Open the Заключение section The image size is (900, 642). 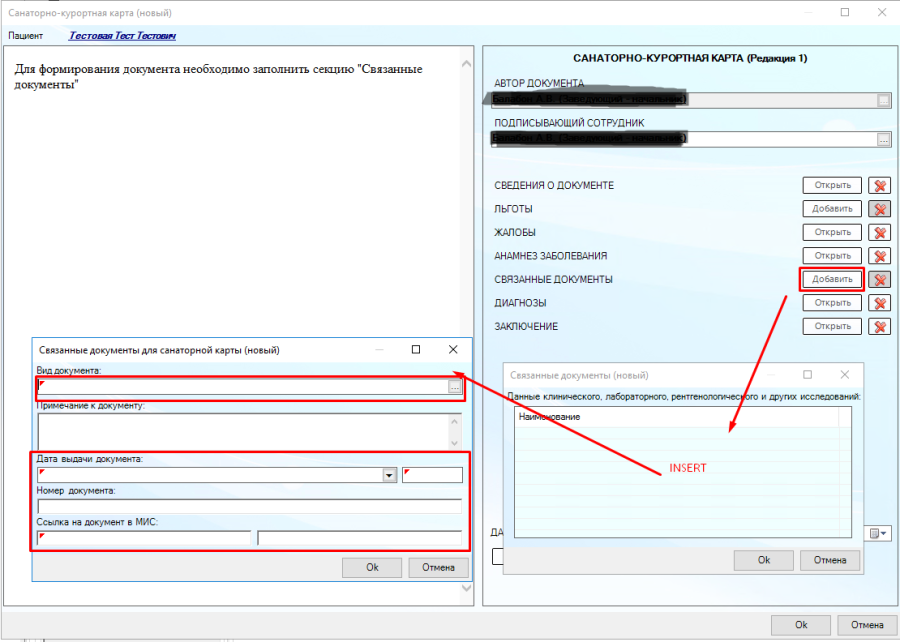pos(832,326)
